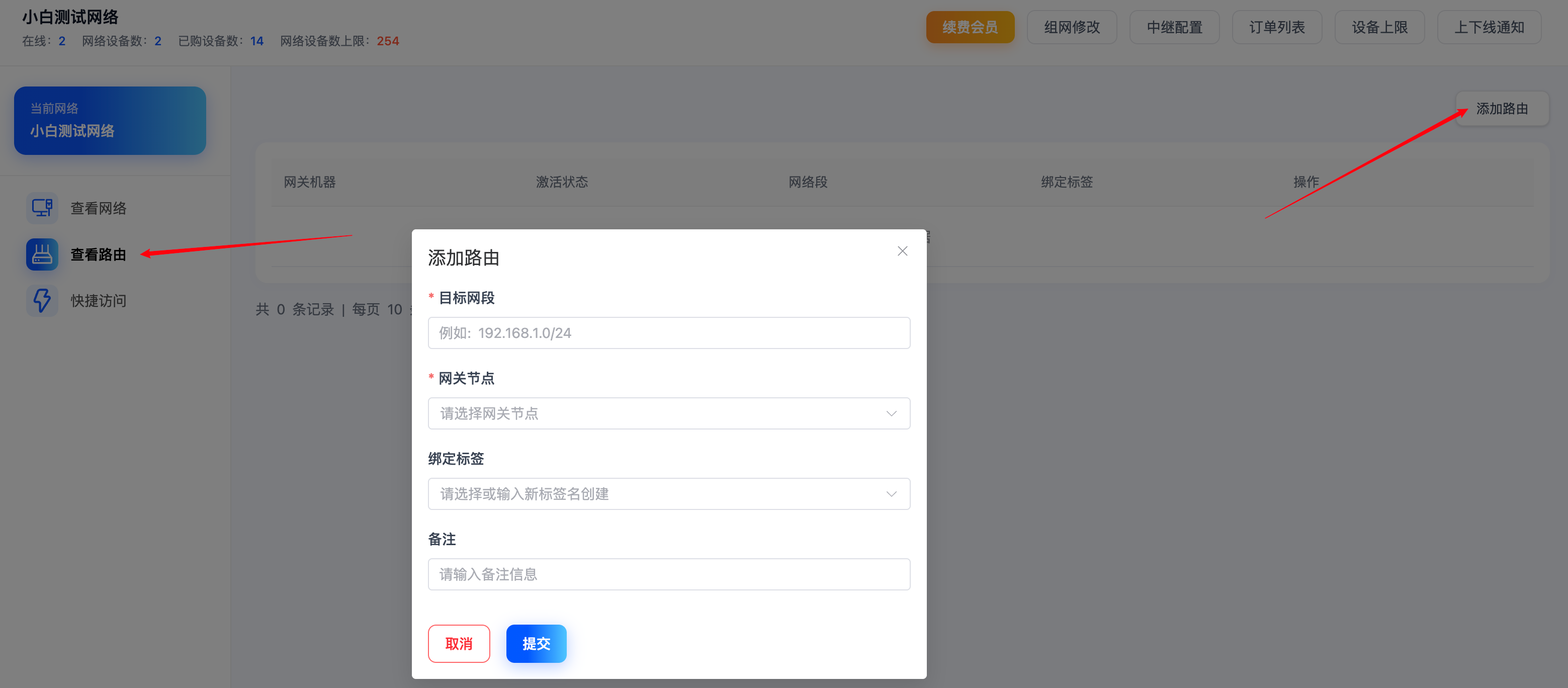Focus the 目标网段 input field

669,333
